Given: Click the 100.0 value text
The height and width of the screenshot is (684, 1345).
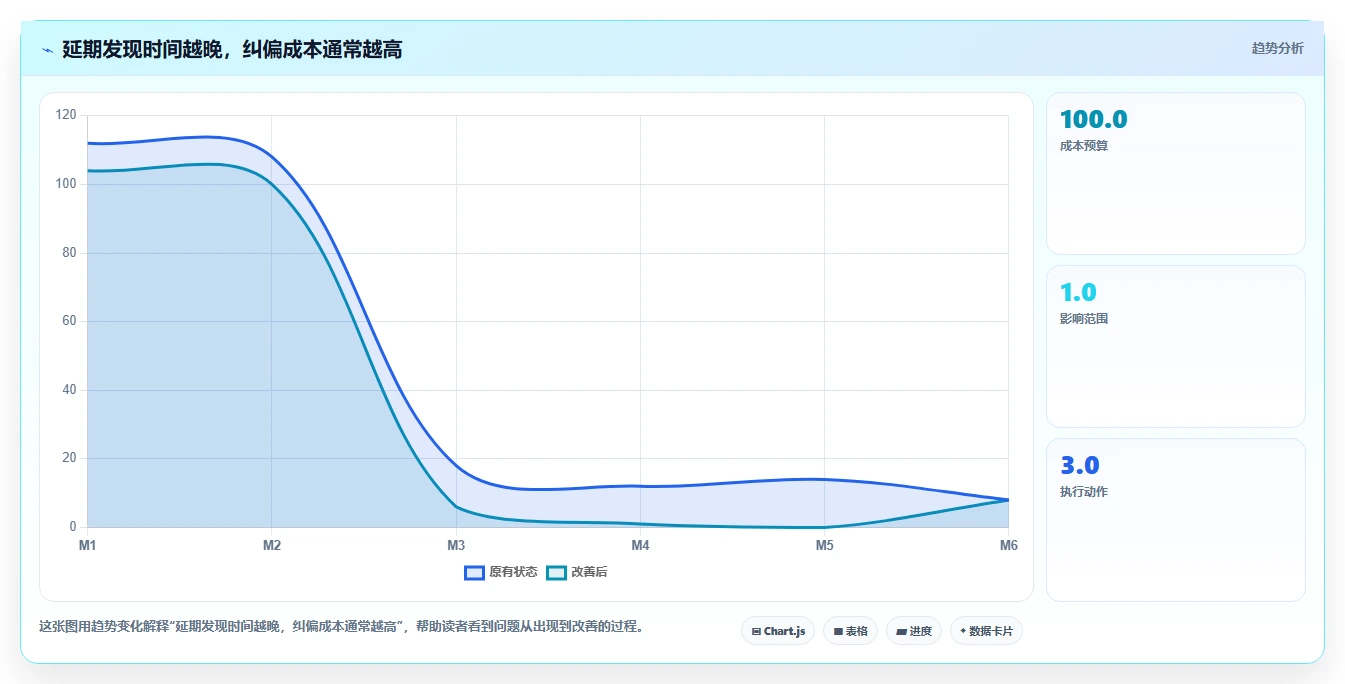Looking at the screenshot, I should click(x=1094, y=120).
